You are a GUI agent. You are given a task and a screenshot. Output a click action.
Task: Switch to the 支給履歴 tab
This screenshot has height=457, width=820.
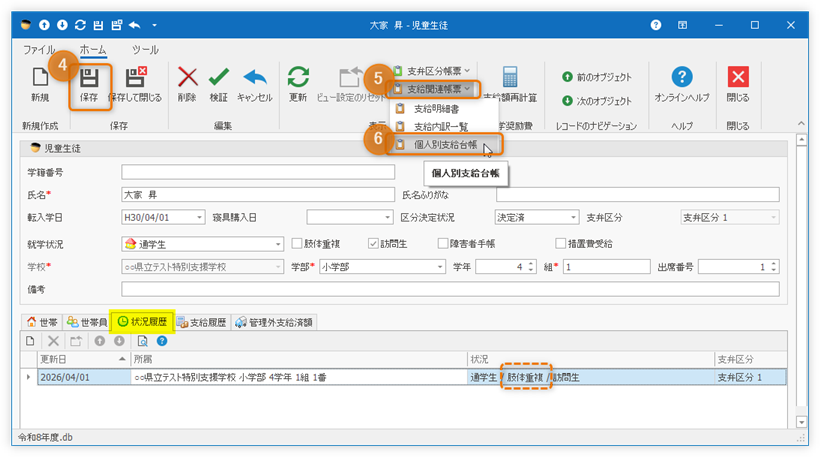coord(203,322)
